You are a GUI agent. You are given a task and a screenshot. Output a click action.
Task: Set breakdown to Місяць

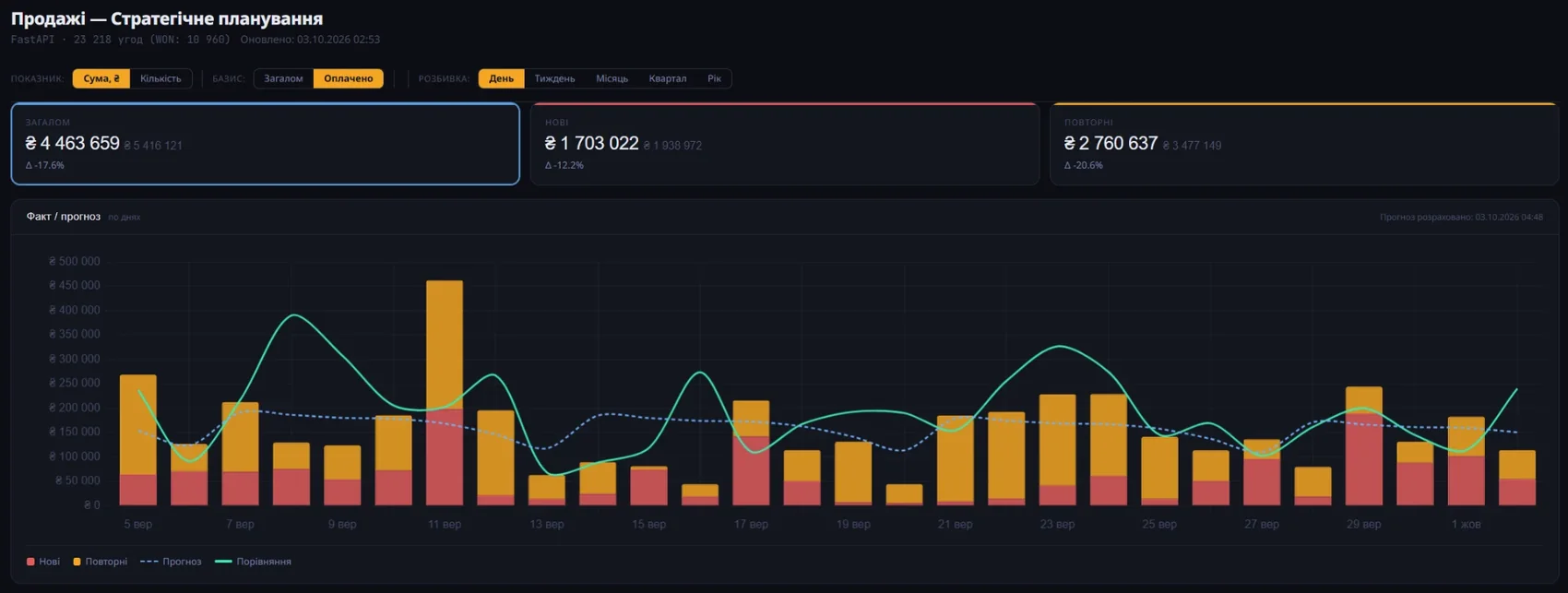point(612,78)
